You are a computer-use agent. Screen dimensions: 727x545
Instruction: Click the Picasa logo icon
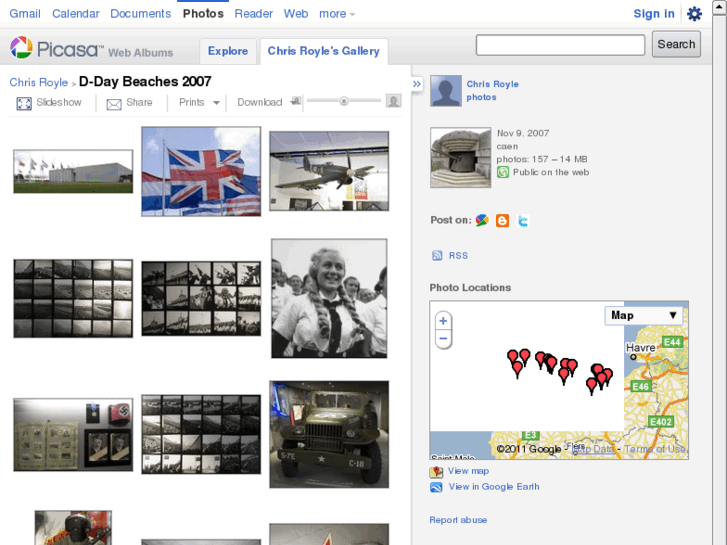click(21, 47)
